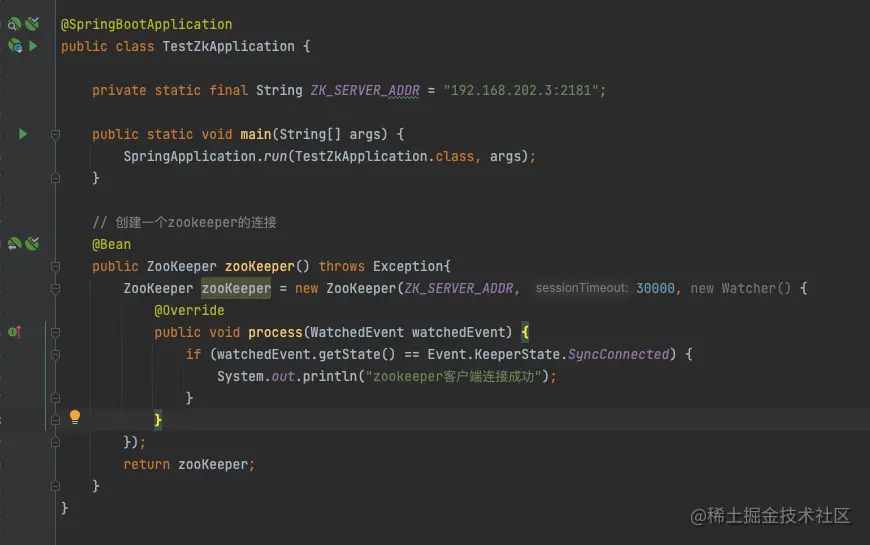Screen dimensions: 870x545
Task: Click the 30000 timeout value
Action: click(655, 289)
